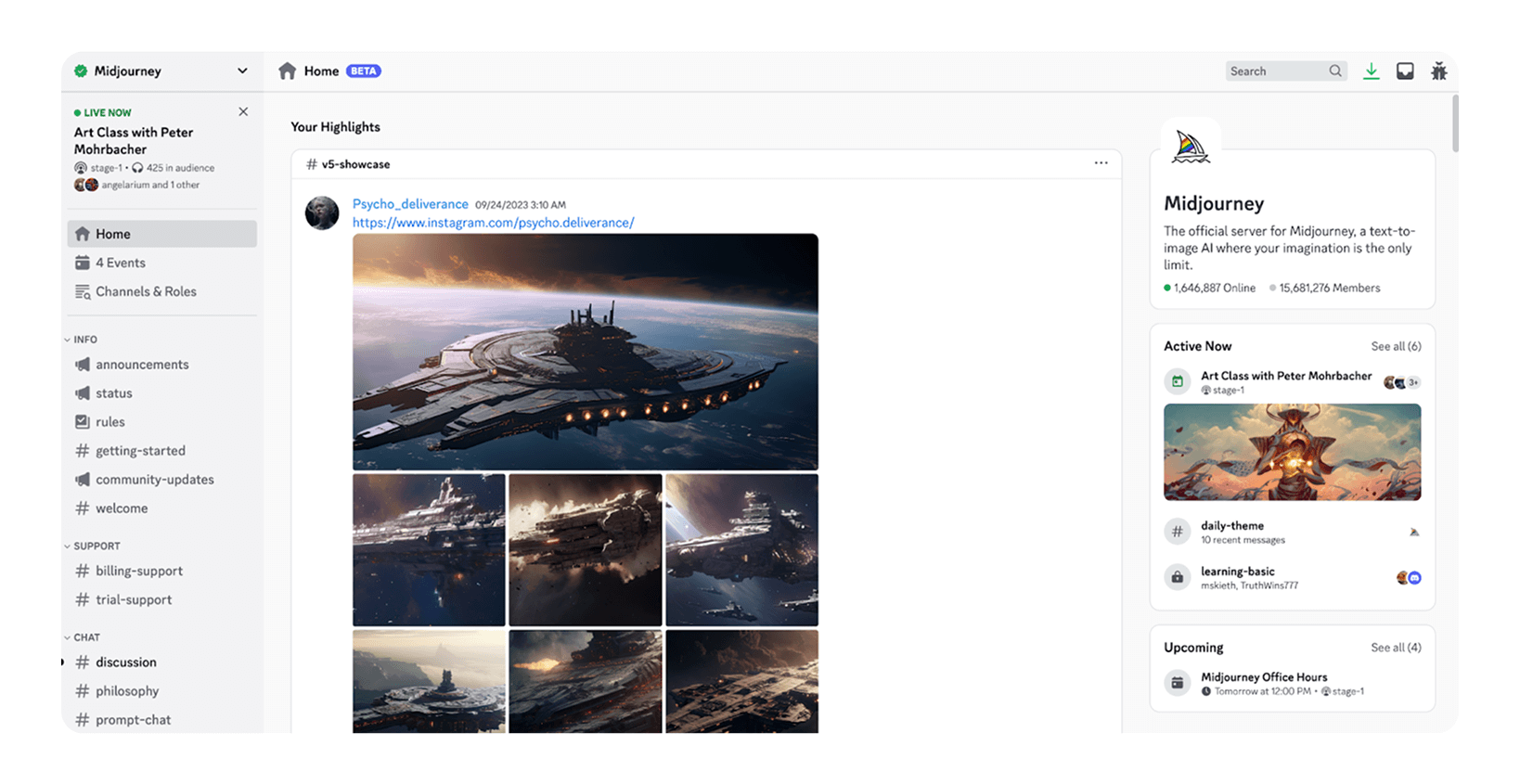The width and height of the screenshot is (1520, 784).
Task: Open Channels & Roles
Action: pos(161,291)
